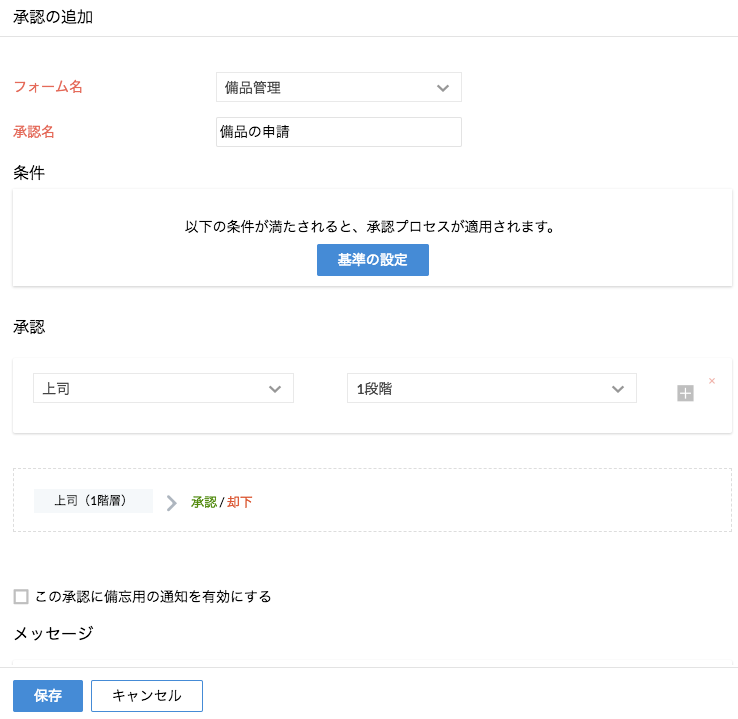Click the red 承認名 label
The width and height of the screenshot is (738, 719).
[x=34, y=132]
